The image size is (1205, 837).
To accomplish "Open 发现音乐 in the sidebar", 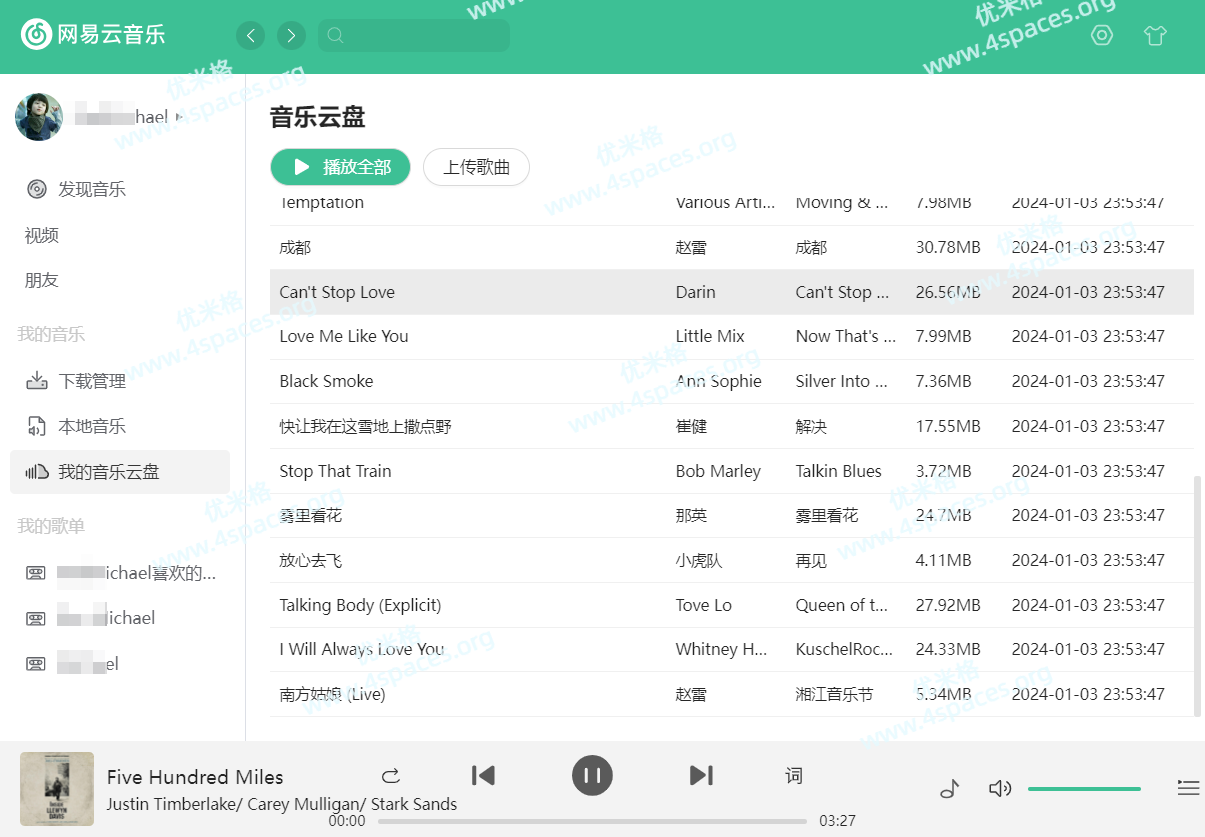I will [x=91, y=189].
